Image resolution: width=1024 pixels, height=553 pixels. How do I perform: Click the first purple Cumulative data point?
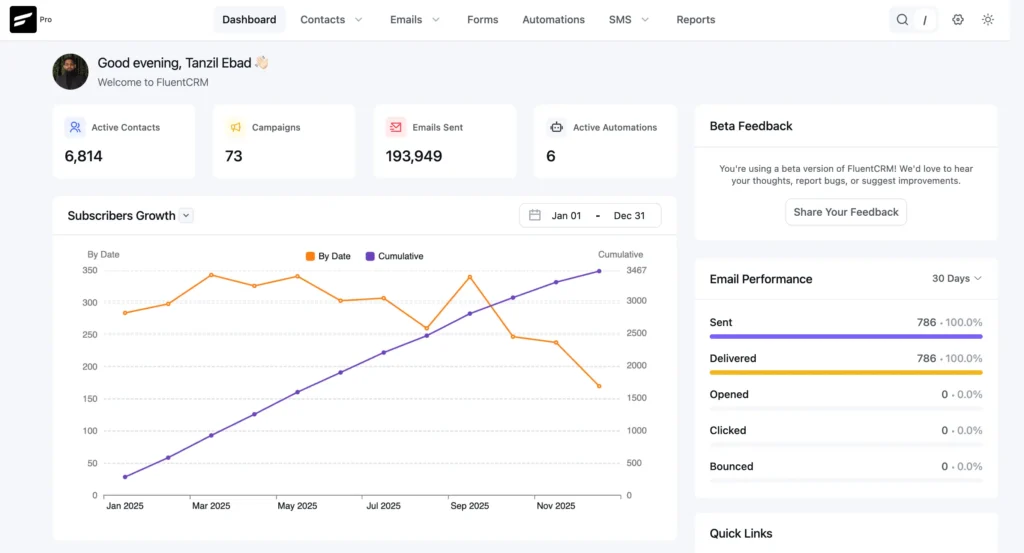coord(125,477)
